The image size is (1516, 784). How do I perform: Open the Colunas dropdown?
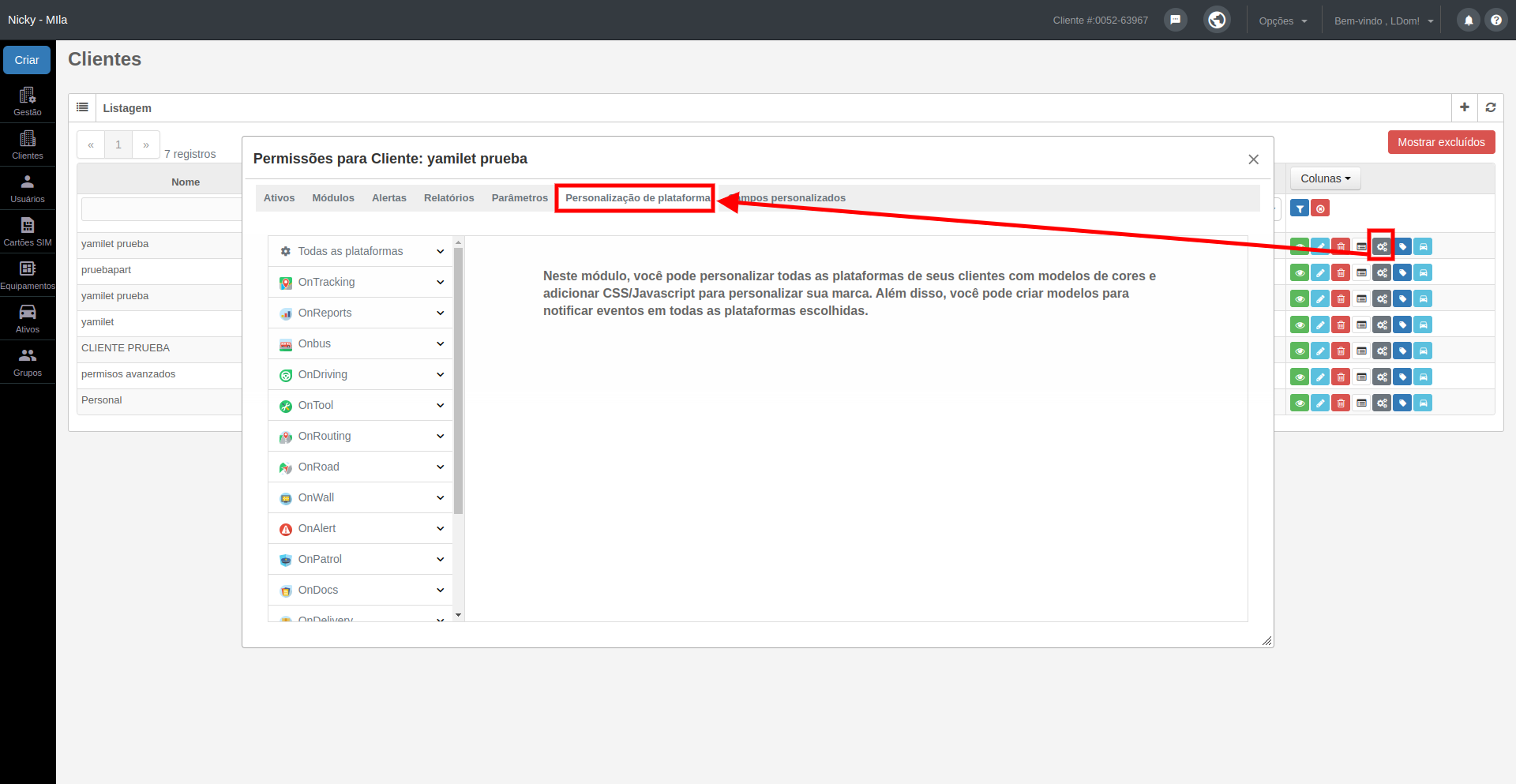[x=1325, y=178]
